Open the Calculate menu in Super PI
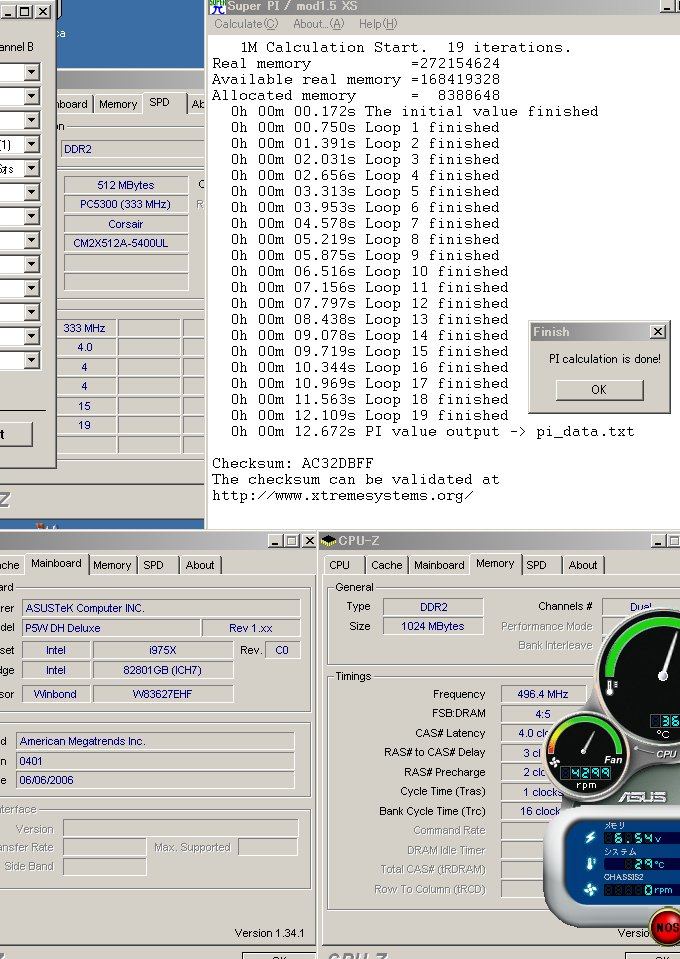Screen dimensions: 680x959 (x=246, y=24)
